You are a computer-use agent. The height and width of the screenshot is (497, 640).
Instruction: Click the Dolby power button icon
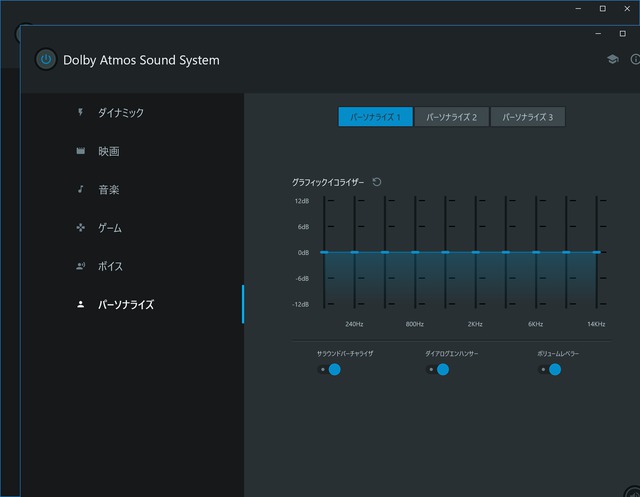[x=45, y=60]
